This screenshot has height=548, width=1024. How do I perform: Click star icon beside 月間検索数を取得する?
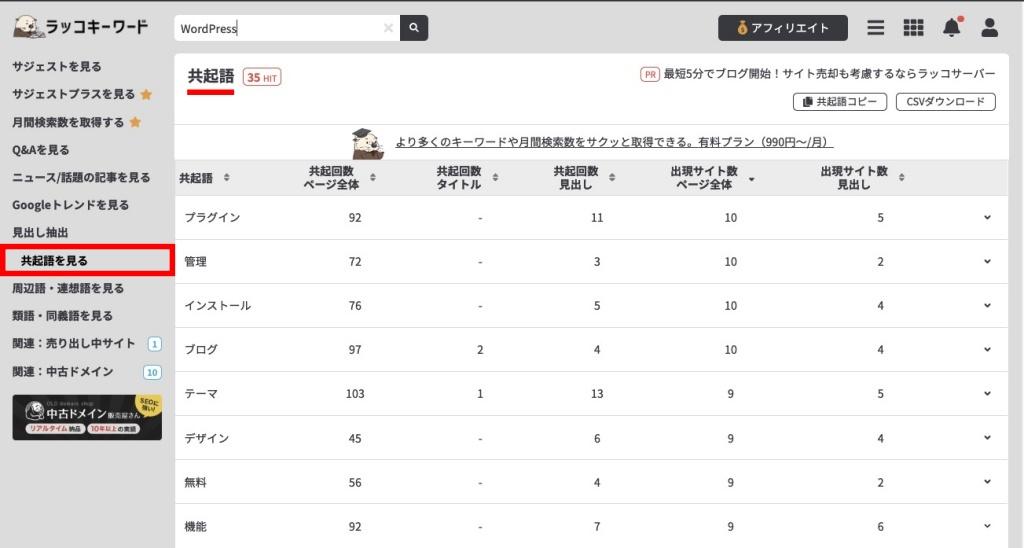(135, 122)
